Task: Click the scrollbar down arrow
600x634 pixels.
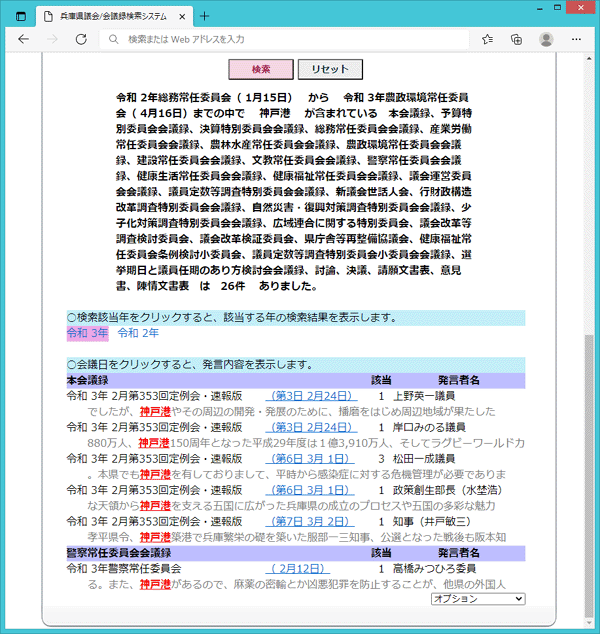Action: 589,623
